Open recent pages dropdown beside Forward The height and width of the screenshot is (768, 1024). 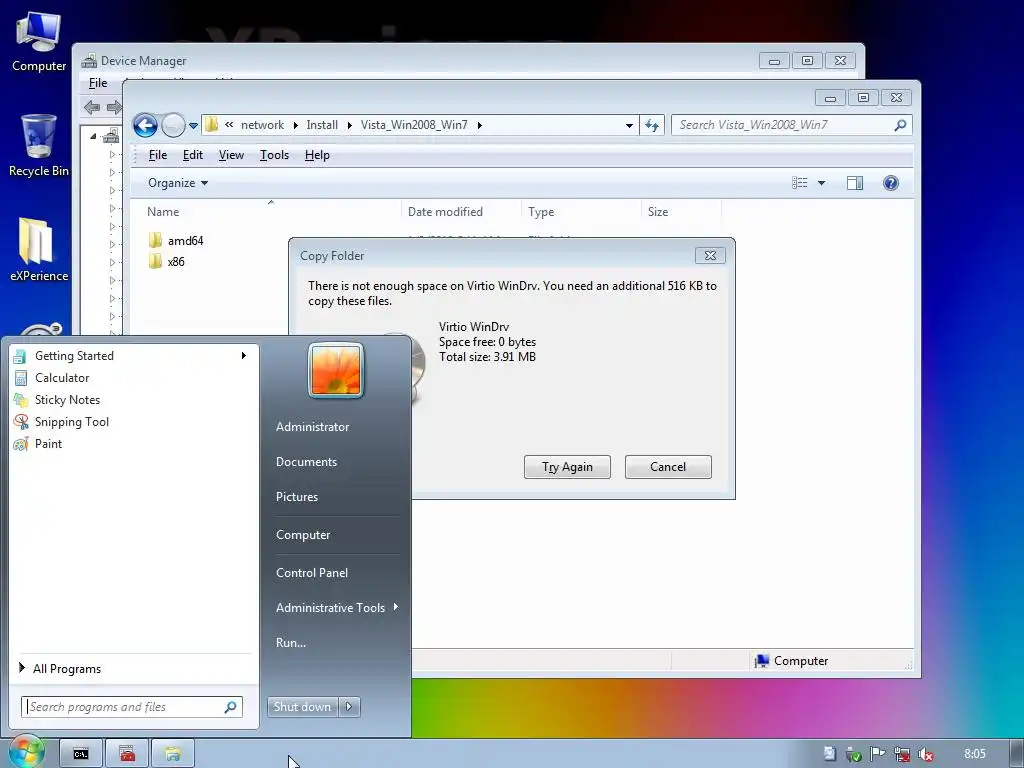193,125
